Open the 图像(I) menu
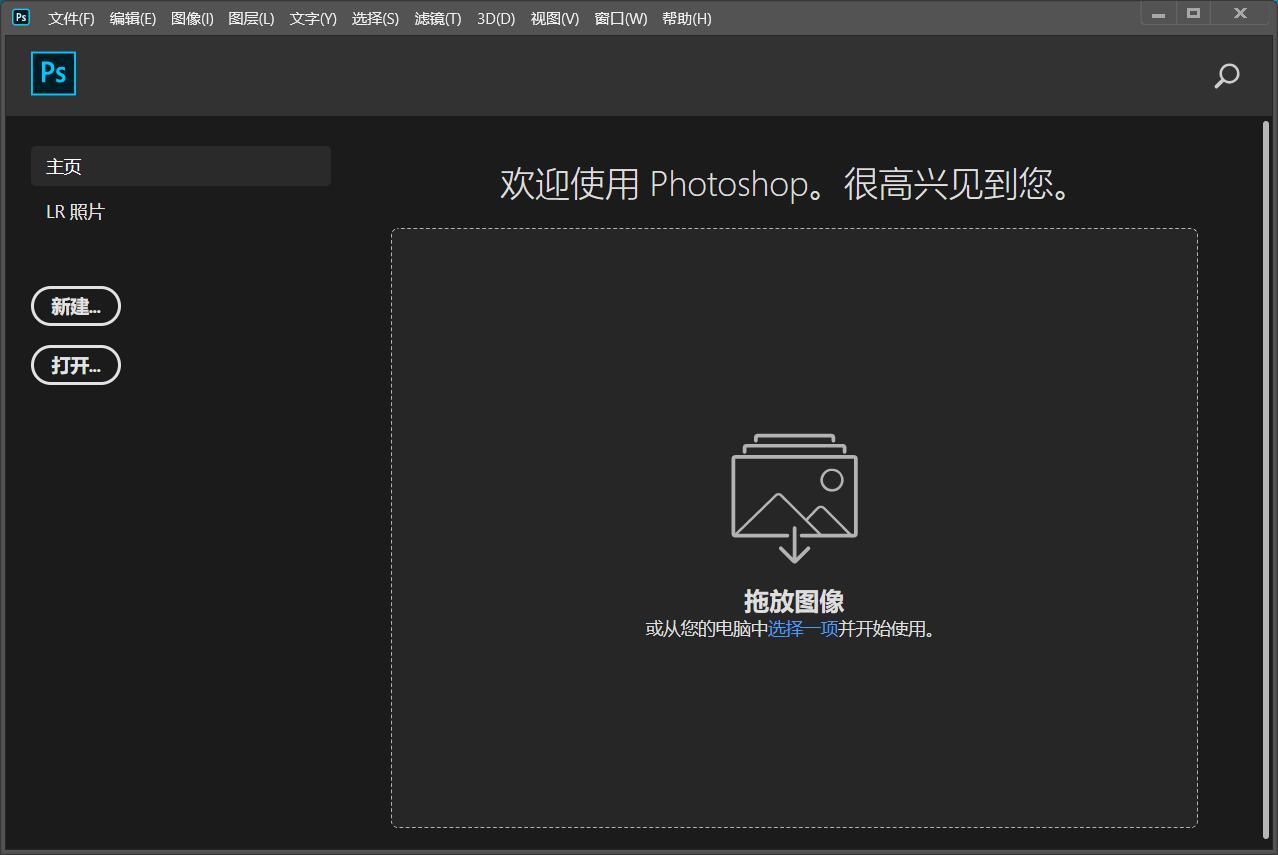Viewport: 1278px width, 855px height. pos(192,19)
